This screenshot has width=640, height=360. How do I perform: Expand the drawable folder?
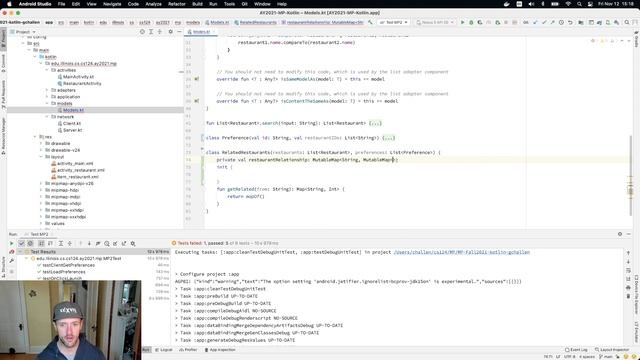(x=41, y=144)
